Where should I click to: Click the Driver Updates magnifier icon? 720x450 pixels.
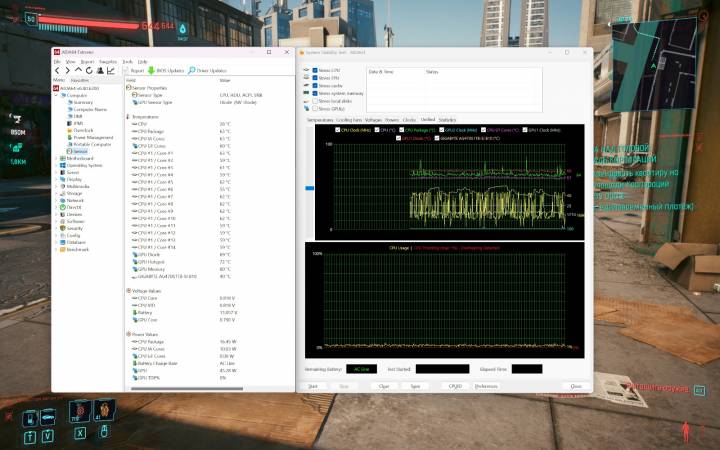tap(191, 71)
